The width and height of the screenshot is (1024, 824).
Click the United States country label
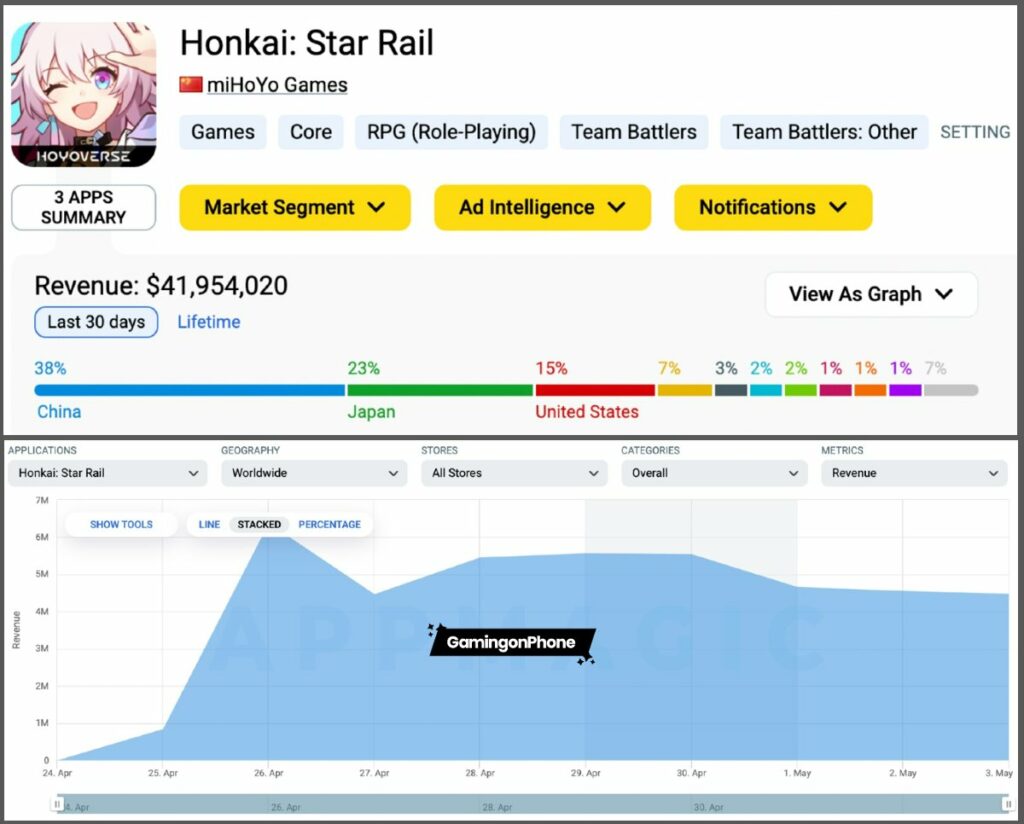[586, 412]
